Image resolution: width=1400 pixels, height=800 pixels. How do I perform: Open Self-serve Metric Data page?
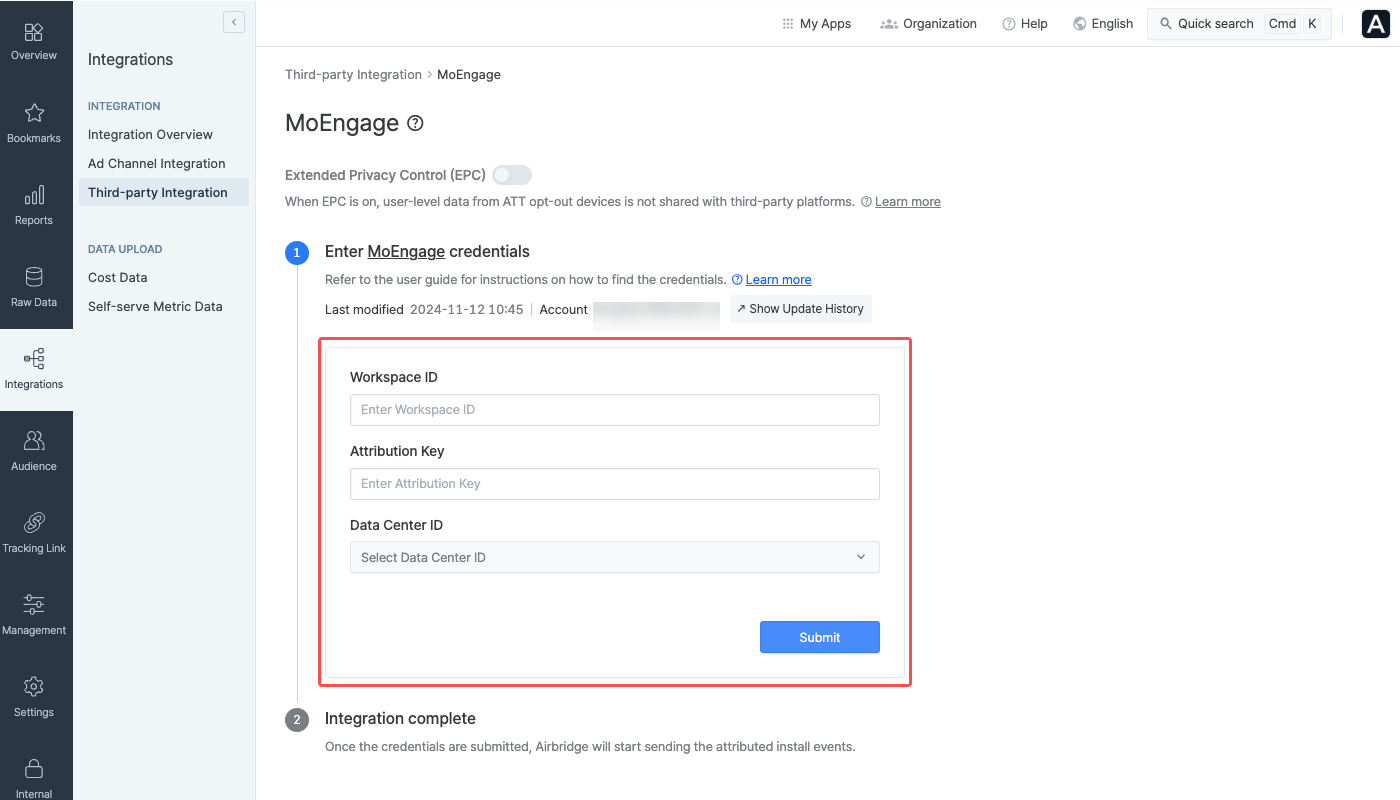155,307
